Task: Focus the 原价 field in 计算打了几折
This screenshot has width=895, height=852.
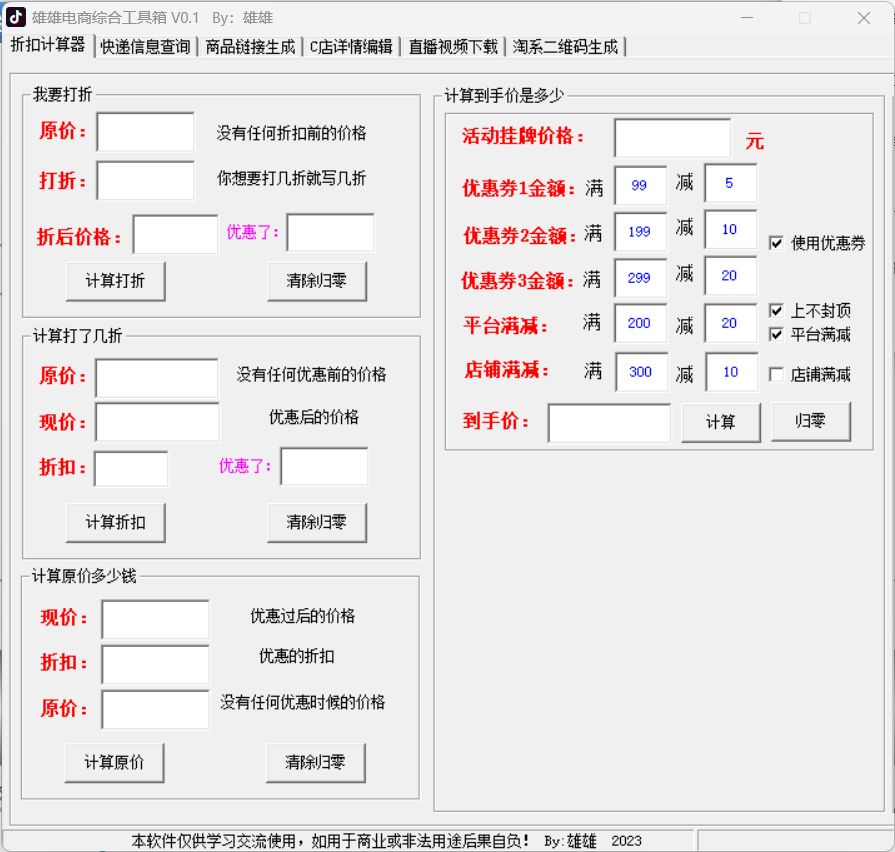Action: click(x=156, y=378)
